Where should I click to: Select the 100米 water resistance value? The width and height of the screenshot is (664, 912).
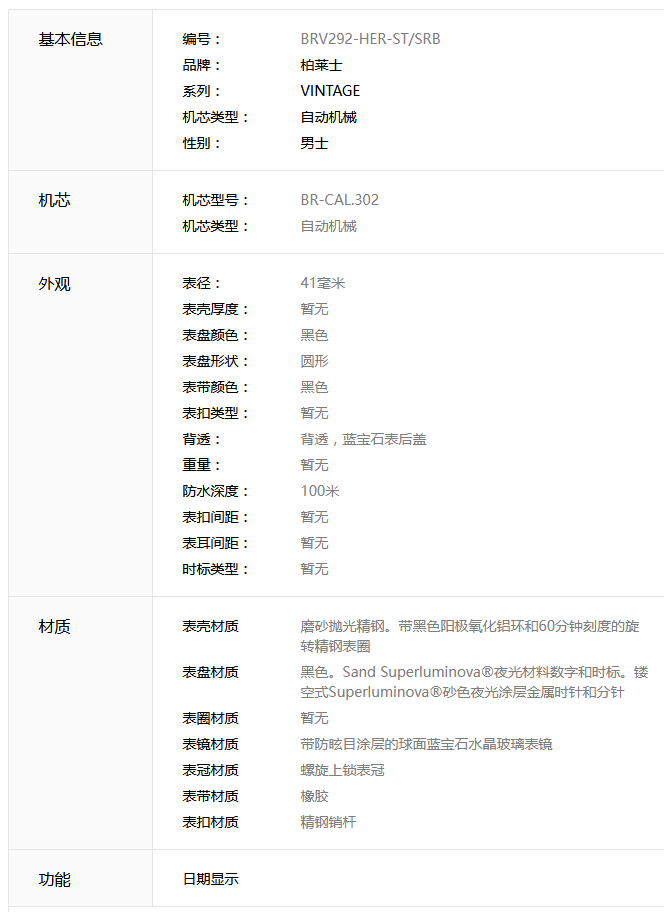pos(320,491)
